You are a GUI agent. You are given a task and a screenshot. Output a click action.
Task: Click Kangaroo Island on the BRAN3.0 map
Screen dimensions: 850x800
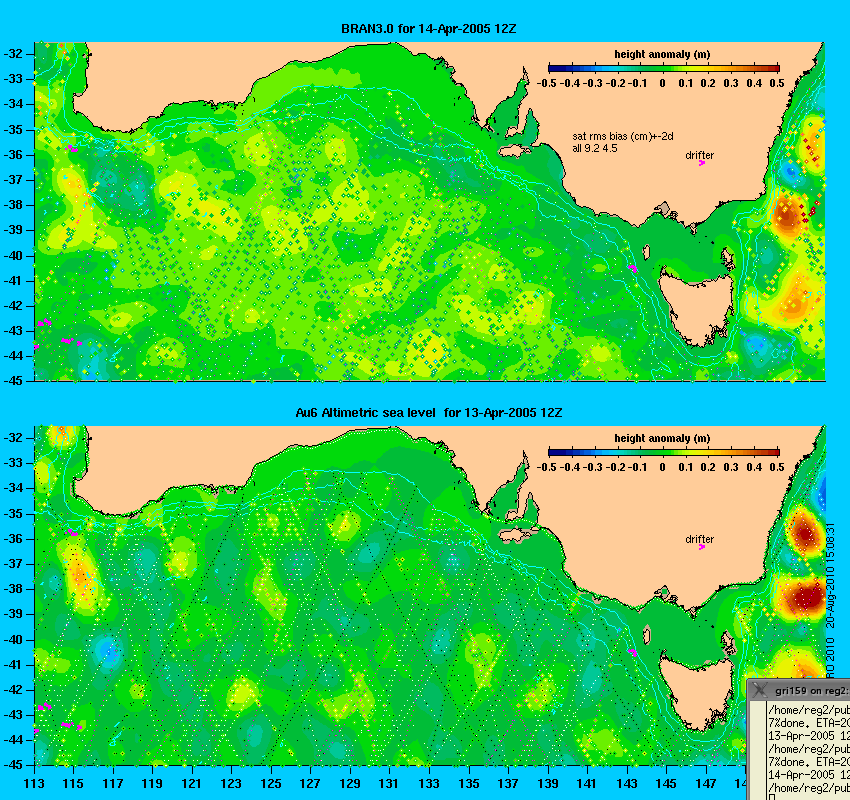(517, 151)
